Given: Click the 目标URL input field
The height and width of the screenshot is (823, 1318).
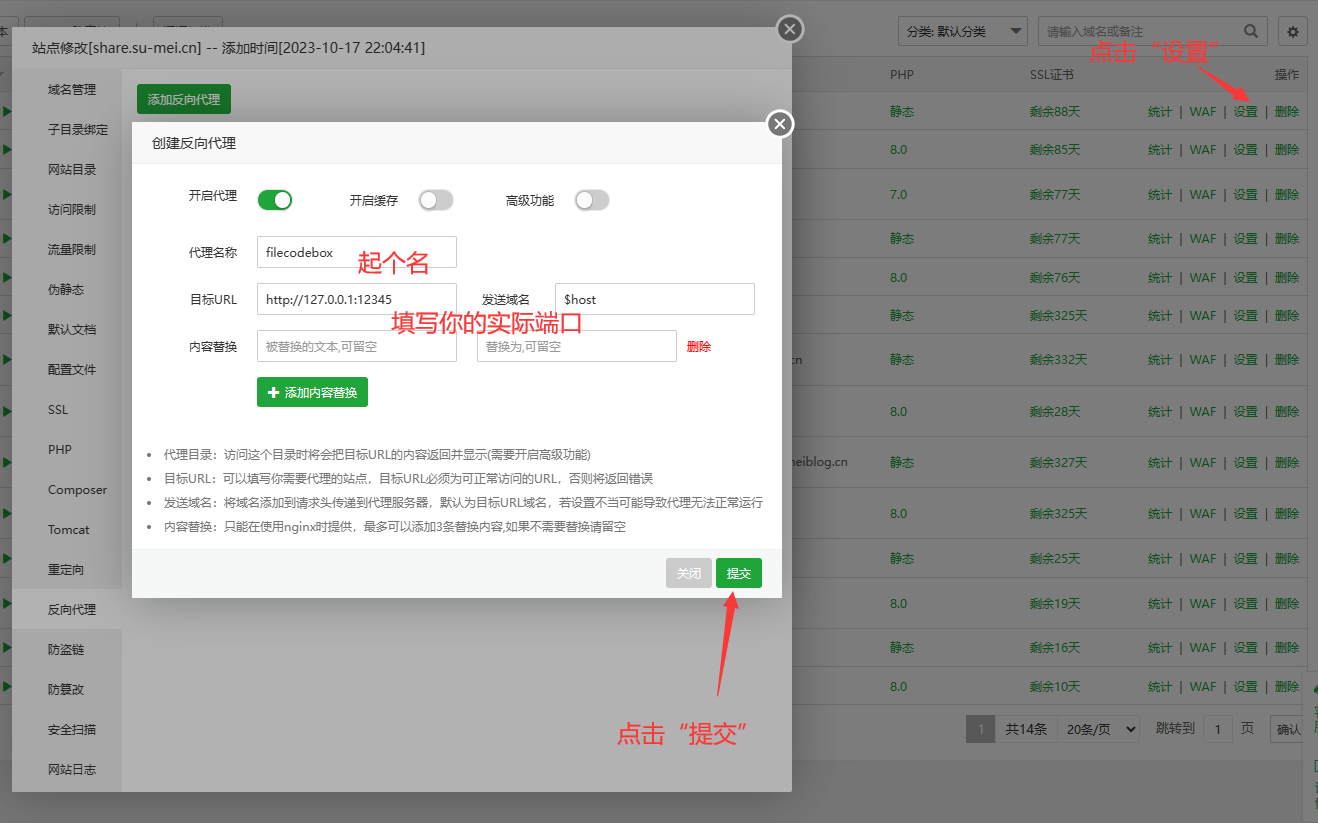Looking at the screenshot, I should [356, 299].
